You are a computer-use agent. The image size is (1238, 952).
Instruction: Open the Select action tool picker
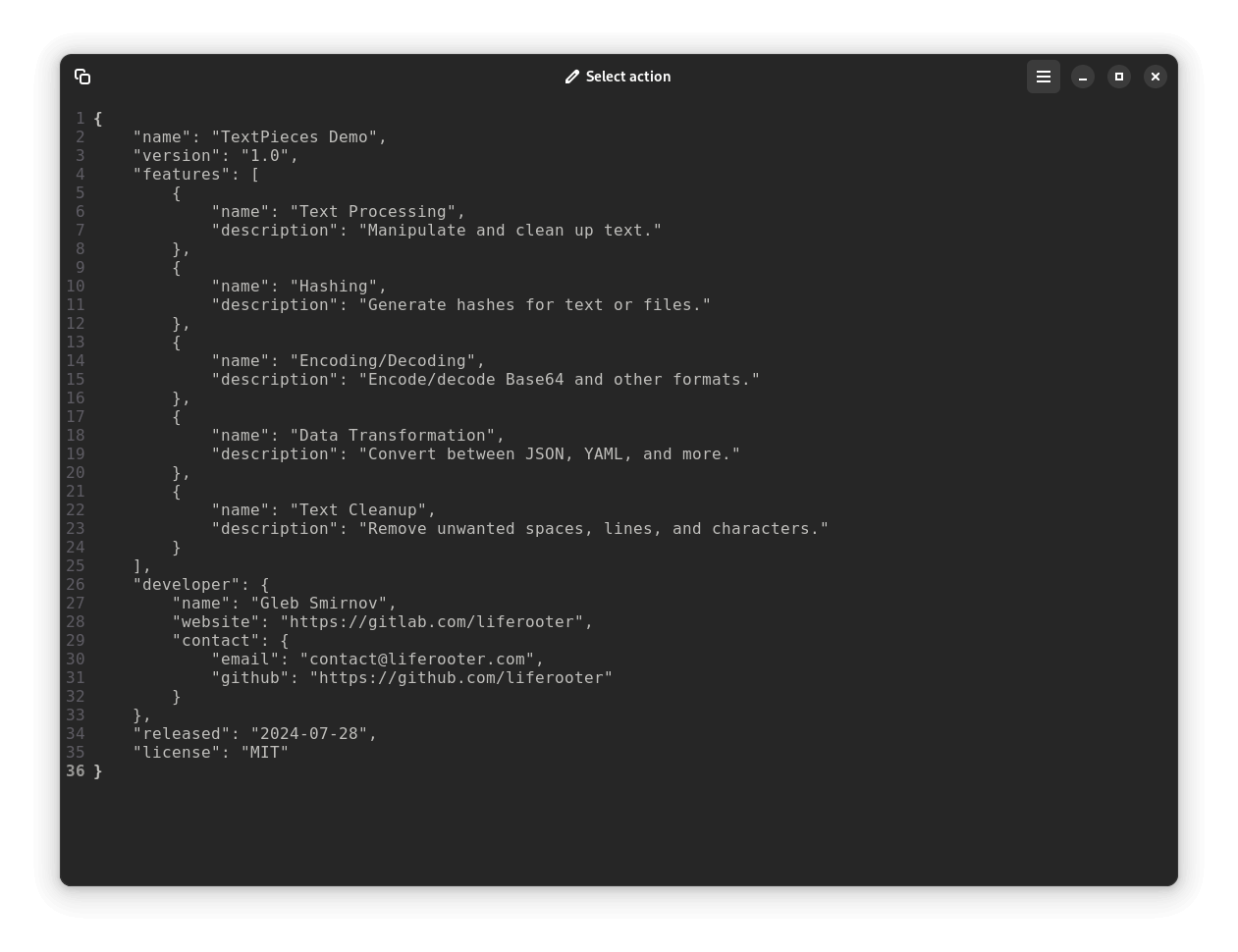[x=619, y=77]
